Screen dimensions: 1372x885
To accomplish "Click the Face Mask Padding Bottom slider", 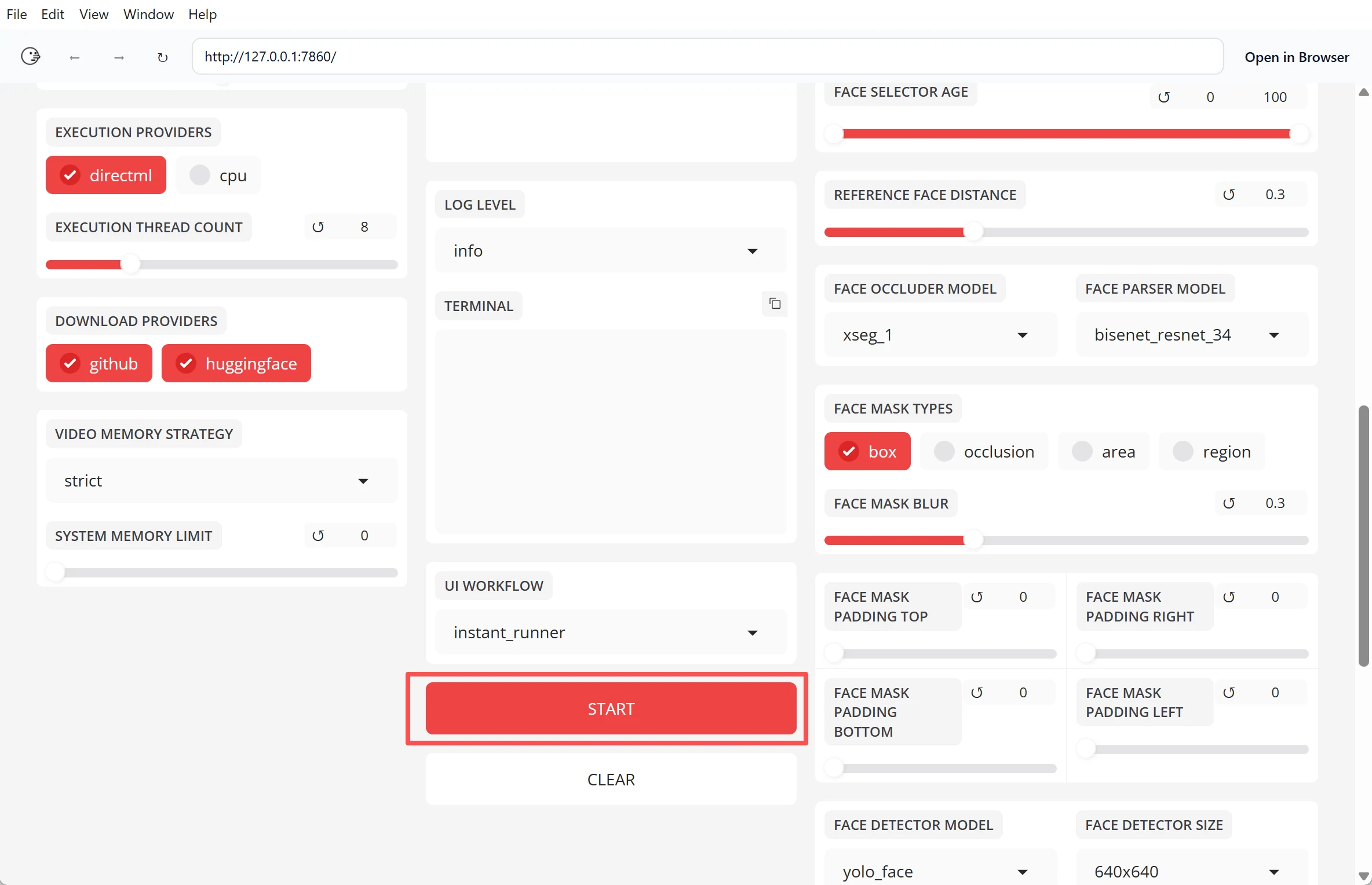I will pyautogui.click(x=941, y=769).
